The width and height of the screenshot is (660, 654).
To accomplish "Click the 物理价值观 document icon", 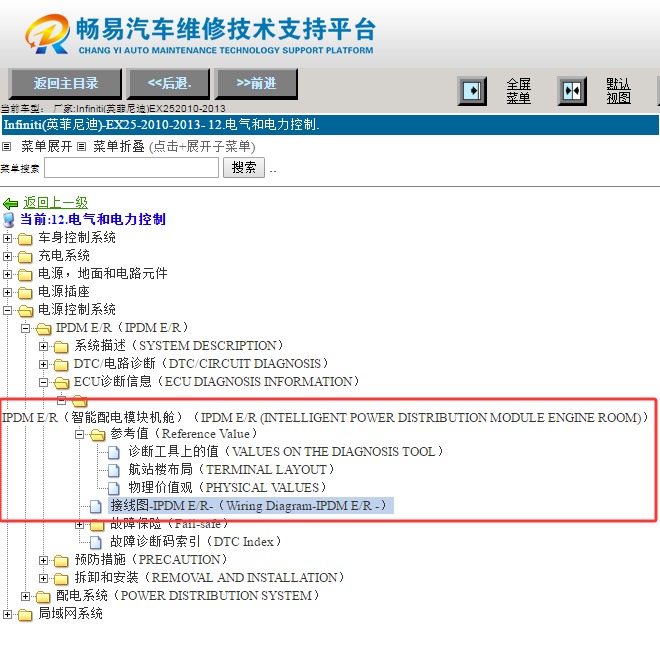I will tap(113, 488).
